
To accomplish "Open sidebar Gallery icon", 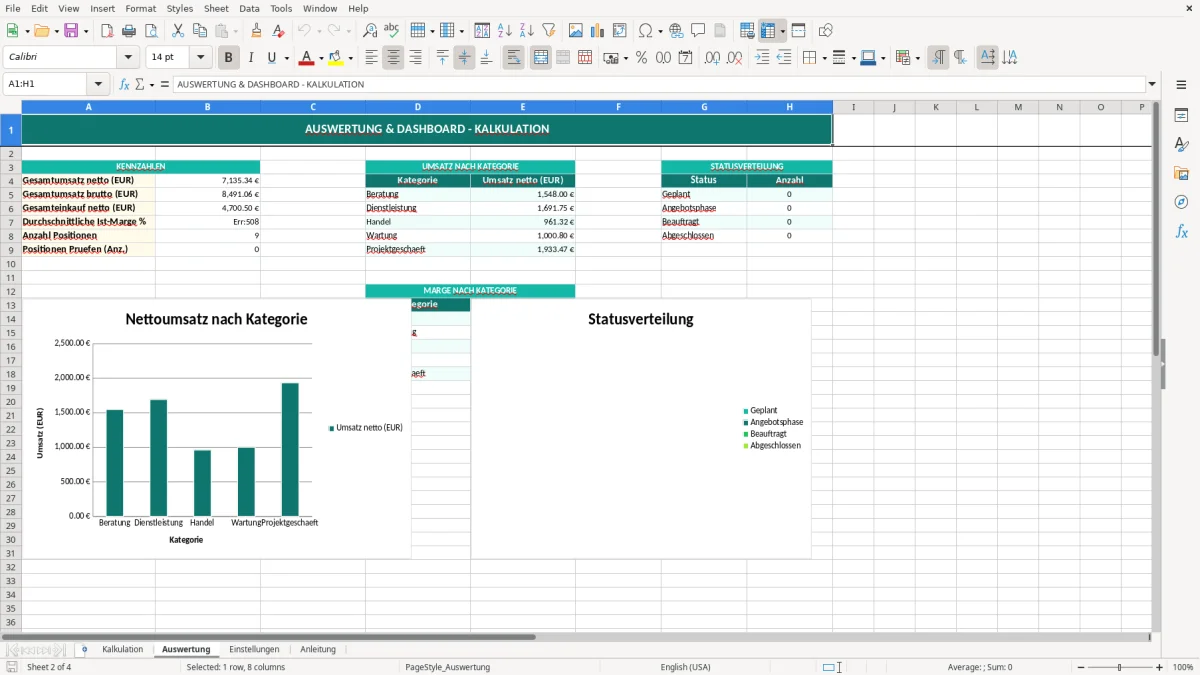I will [1181, 174].
